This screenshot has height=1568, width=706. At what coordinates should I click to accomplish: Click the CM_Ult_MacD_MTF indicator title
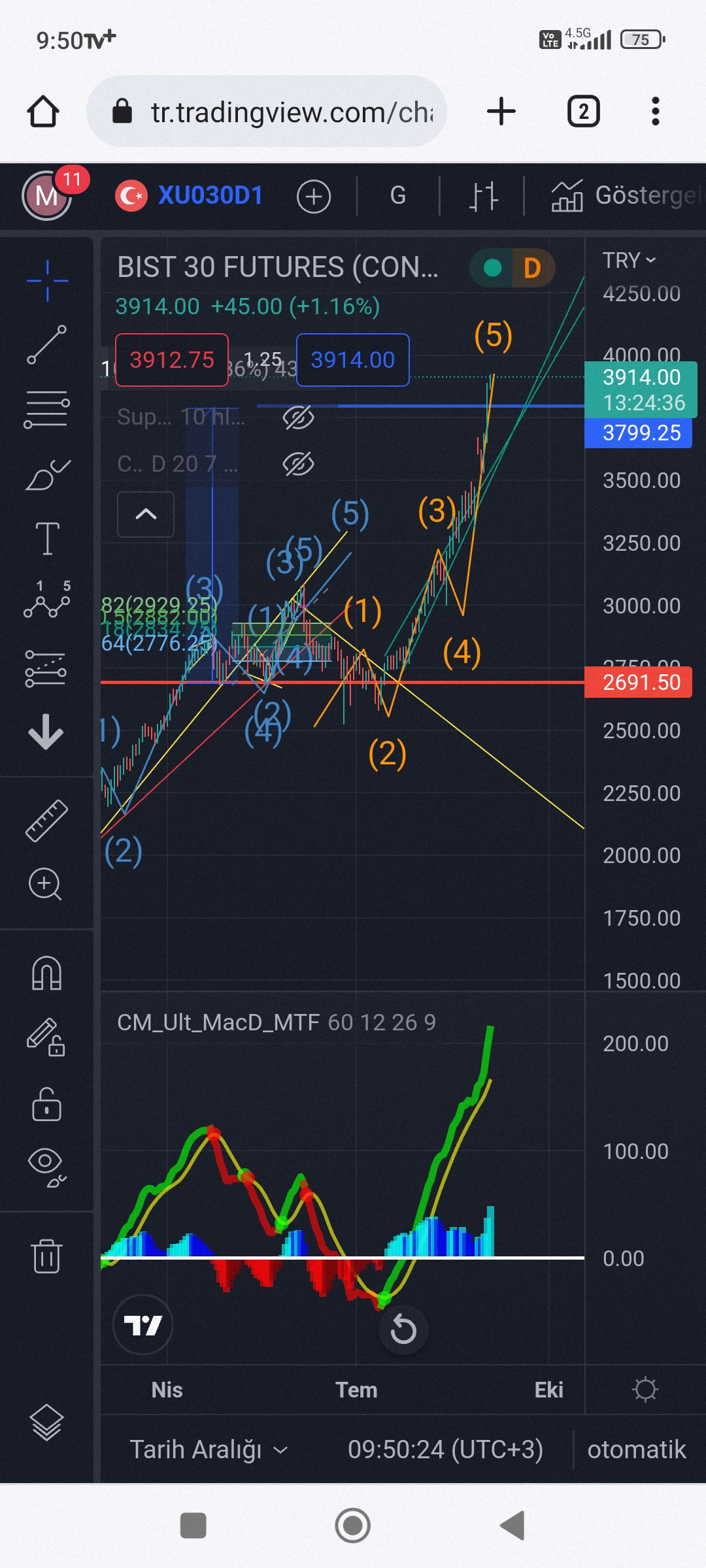pos(218,1022)
